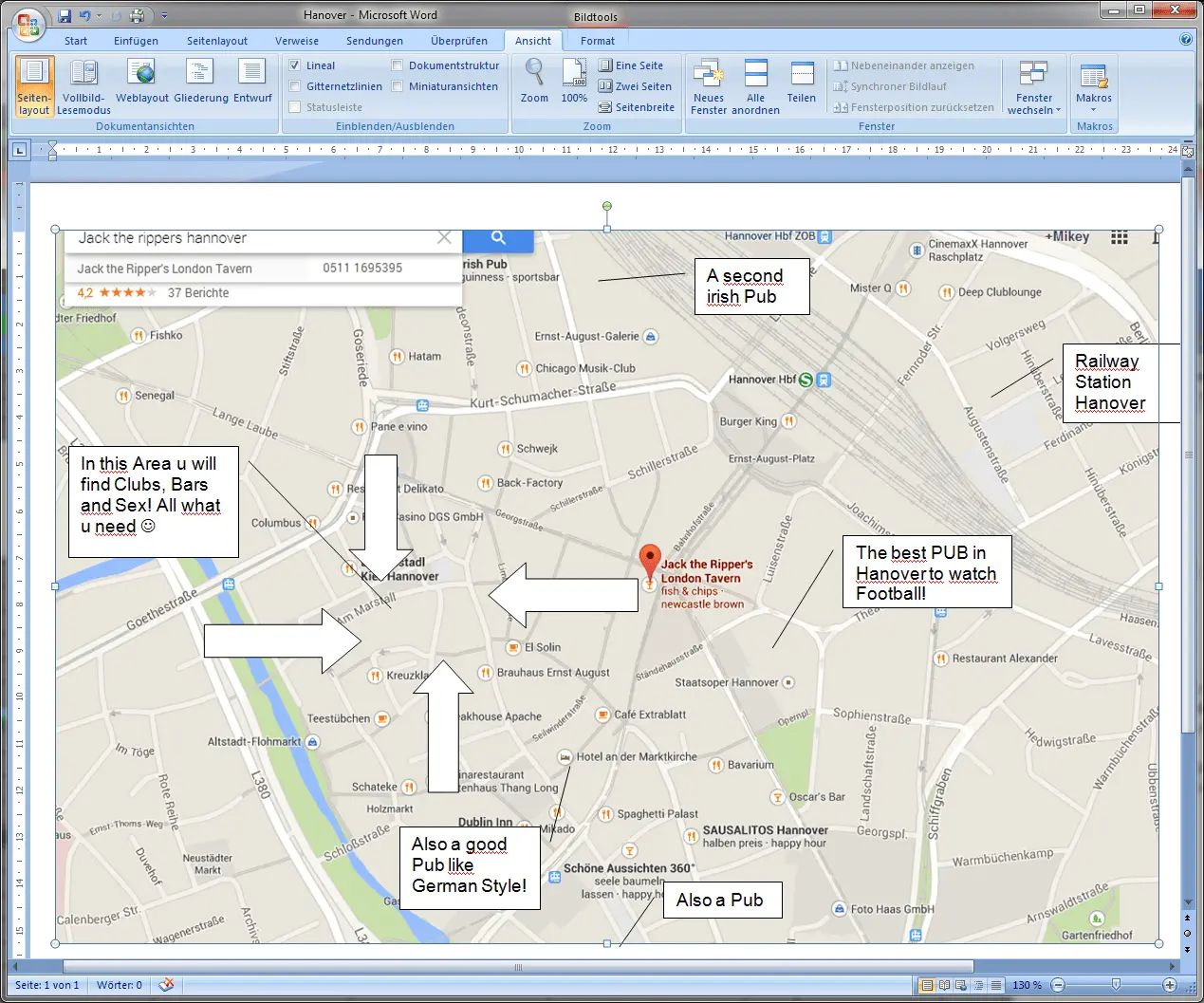The height and width of the screenshot is (1003, 1204).
Task: Select the 'Railway Station Hanover' text box
Action: click(x=1120, y=382)
